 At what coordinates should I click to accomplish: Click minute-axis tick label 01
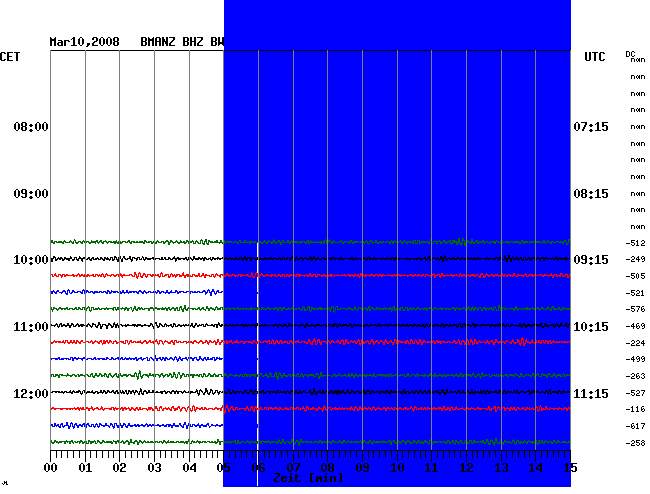(x=85, y=468)
